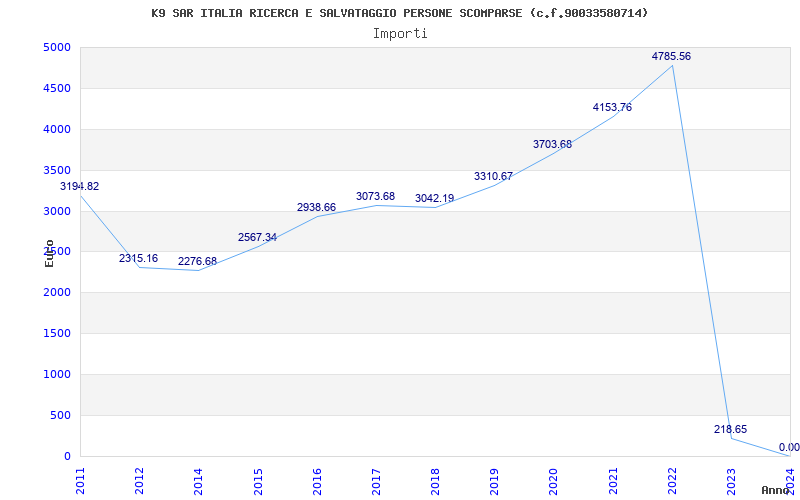The image size is (800, 500).
Task: Click the Anno x-axis title
Action: click(x=775, y=490)
